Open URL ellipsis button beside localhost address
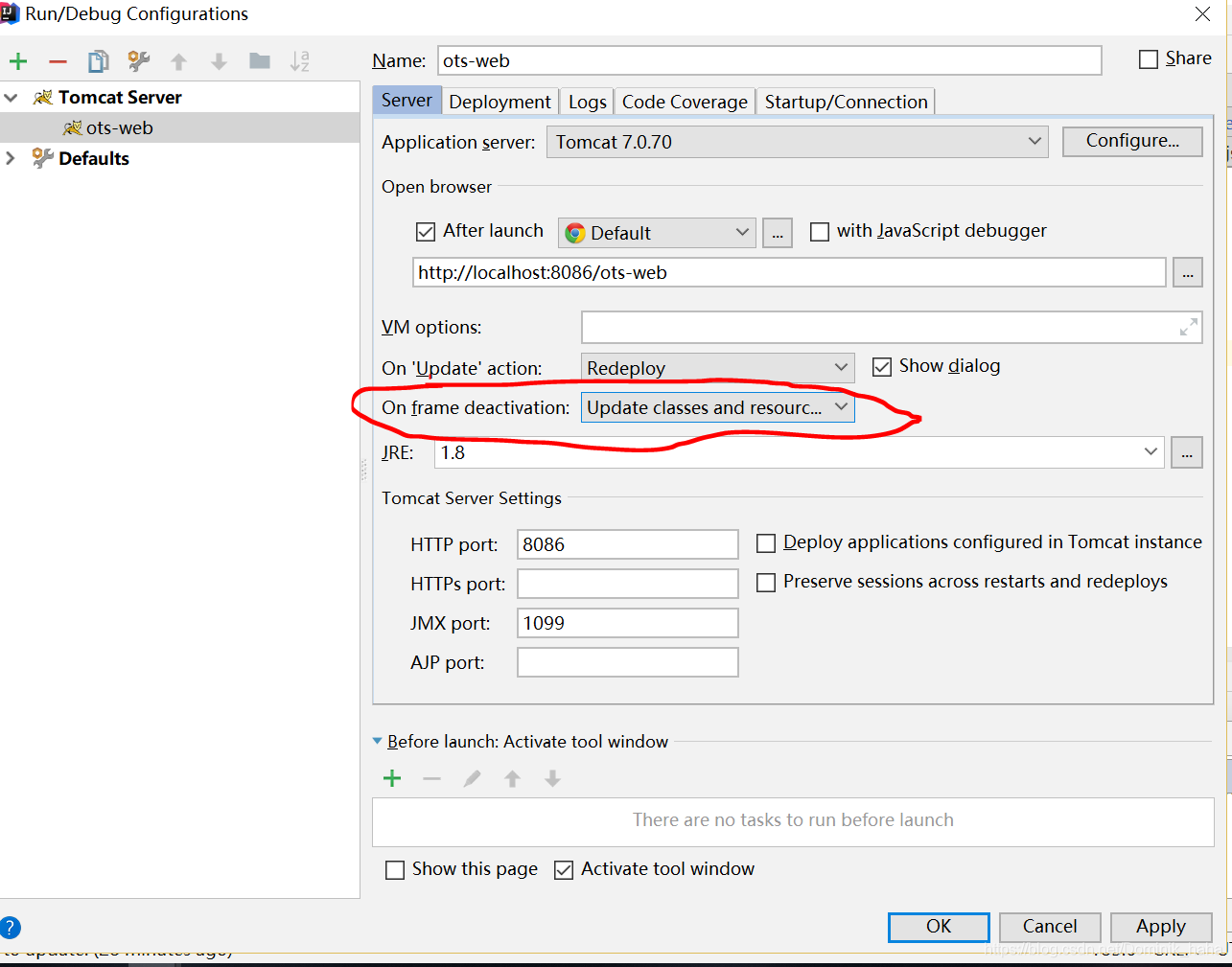The image size is (1232, 967). pyautogui.click(x=1188, y=272)
